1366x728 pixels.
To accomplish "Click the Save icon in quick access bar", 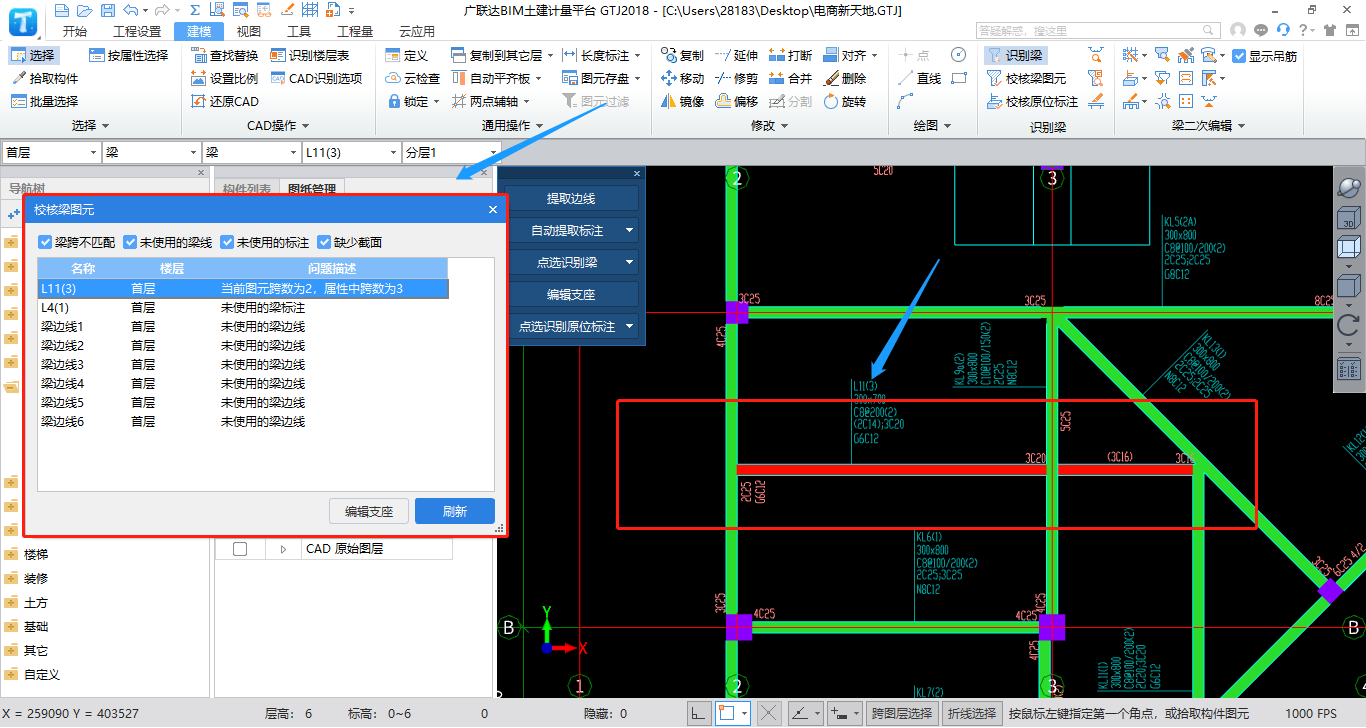I will point(106,11).
